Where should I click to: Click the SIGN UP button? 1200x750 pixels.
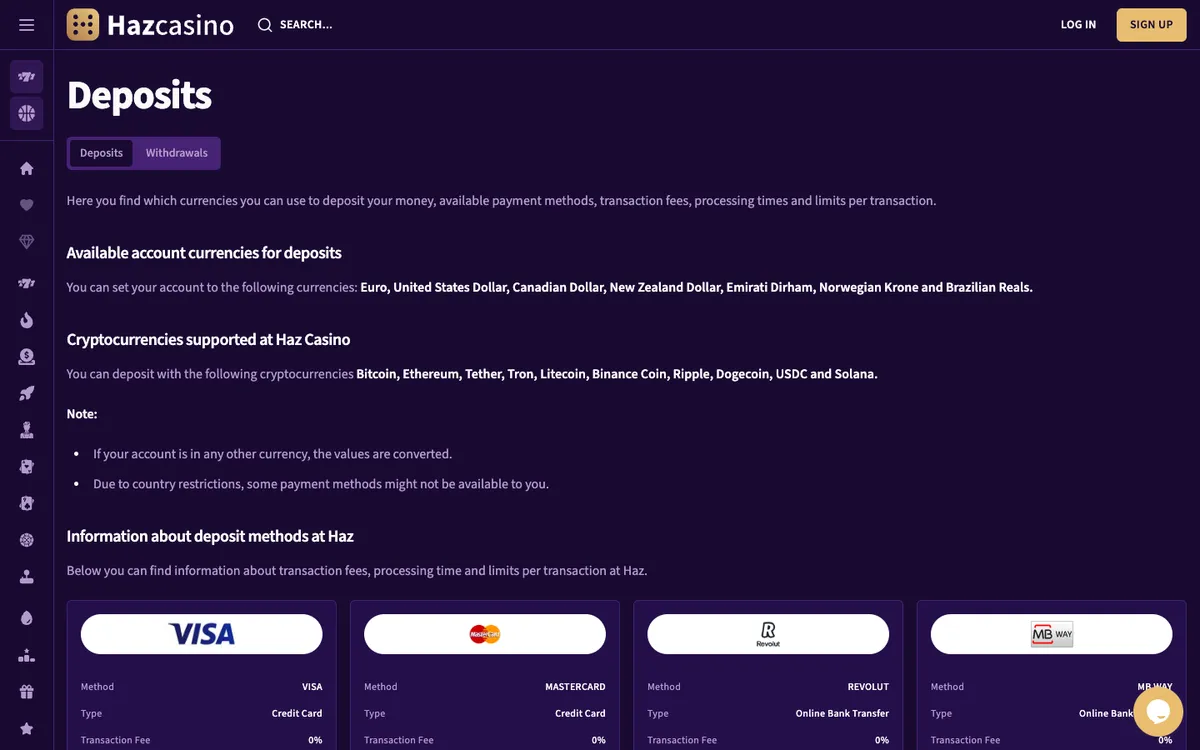point(1151,25)
